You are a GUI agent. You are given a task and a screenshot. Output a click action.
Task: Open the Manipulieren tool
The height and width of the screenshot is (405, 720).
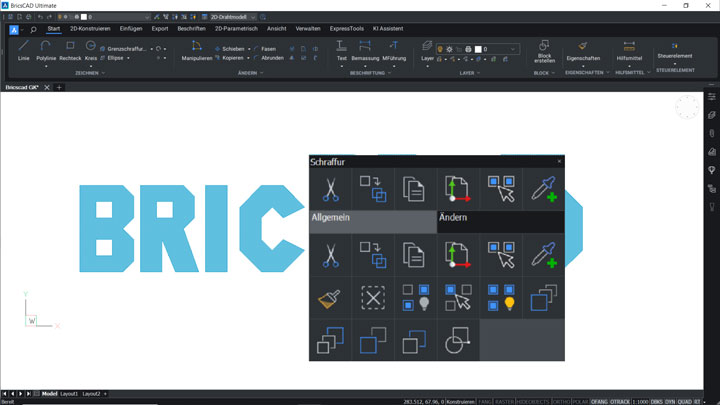point(197,51)
